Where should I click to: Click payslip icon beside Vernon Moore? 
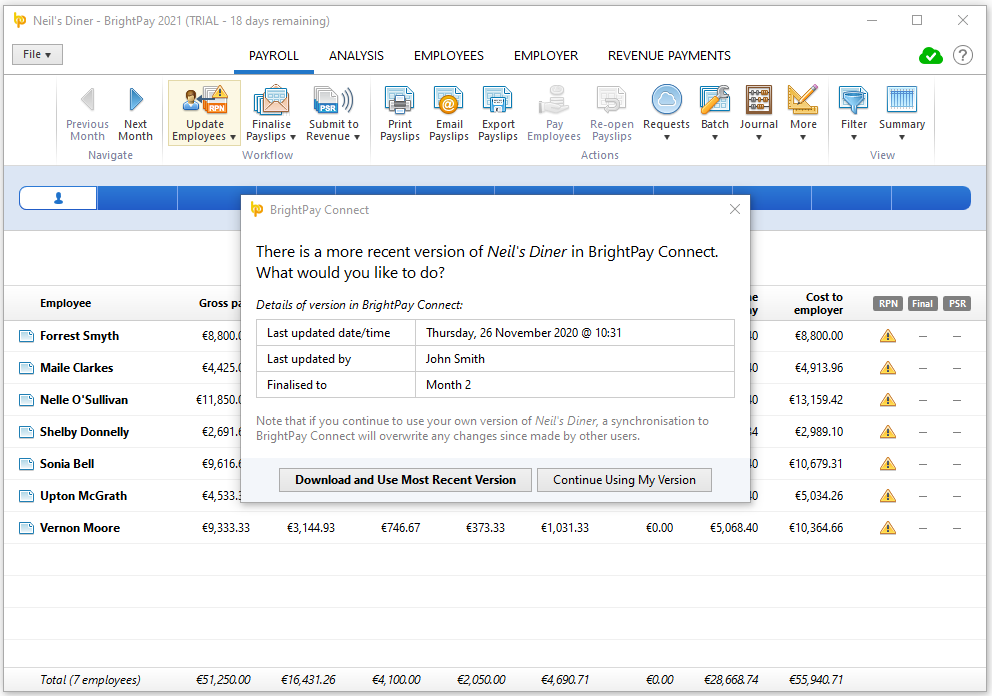pos(26,528)
